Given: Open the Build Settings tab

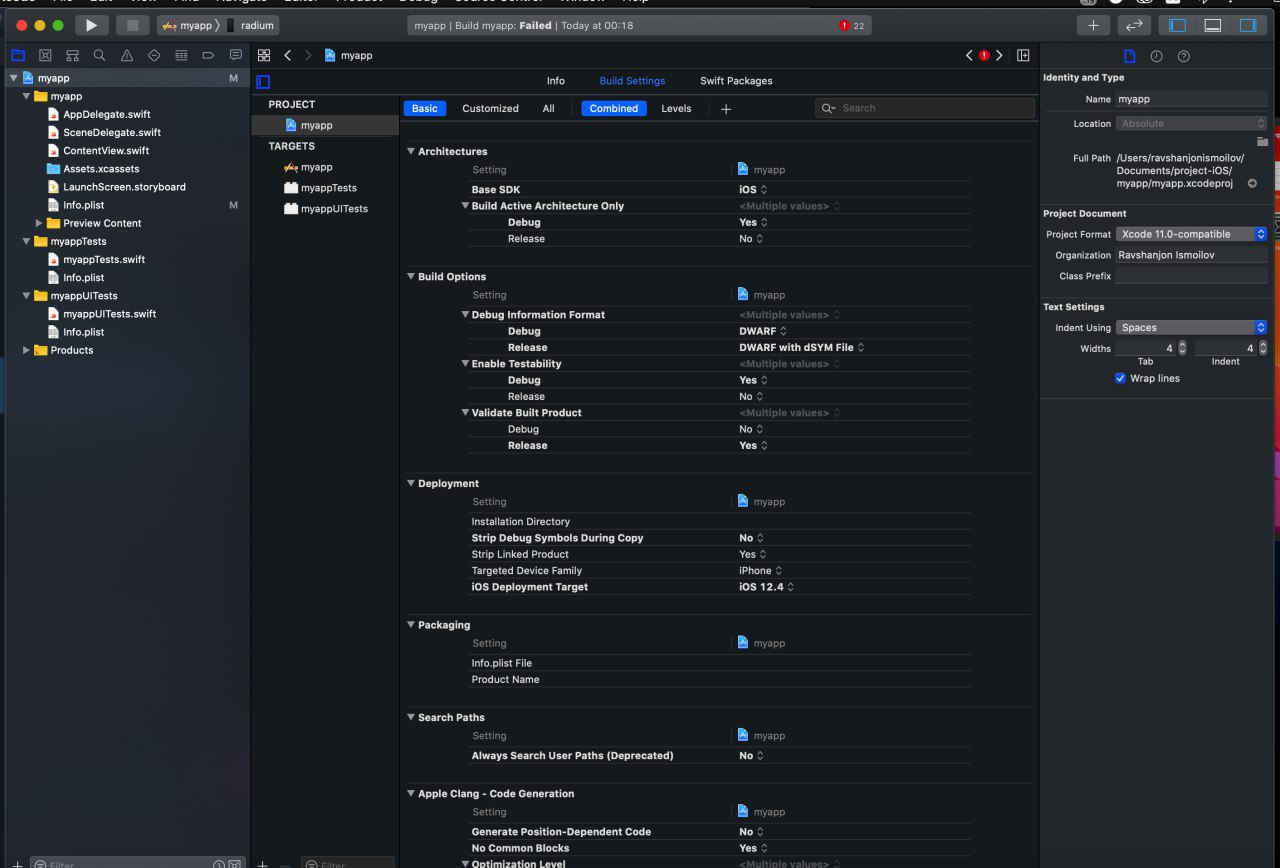Looking at the screenshot, I should 632,81.
